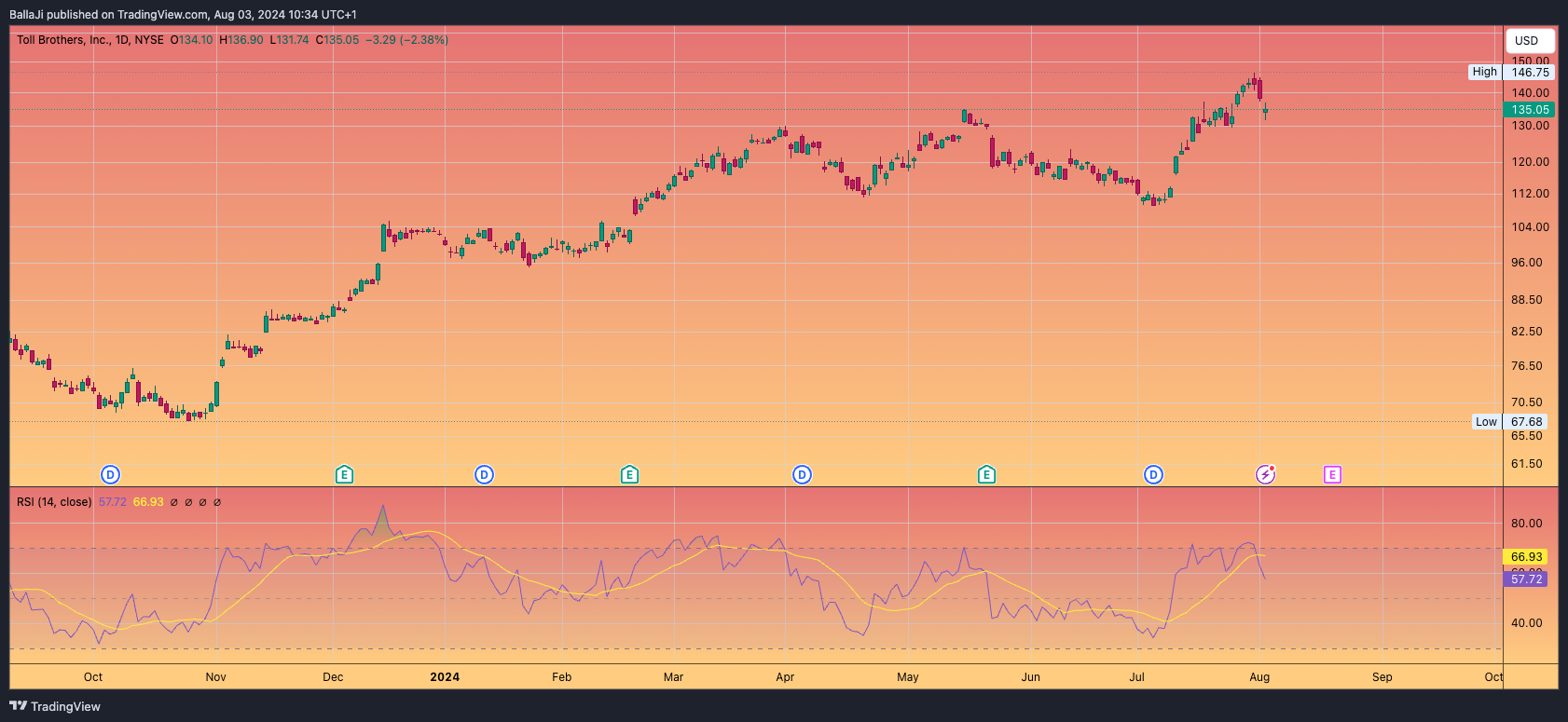The width and height of the screenshot is (1568, 722).
Task: Click the Low 67.68 price label
Action: (1509, 422)
